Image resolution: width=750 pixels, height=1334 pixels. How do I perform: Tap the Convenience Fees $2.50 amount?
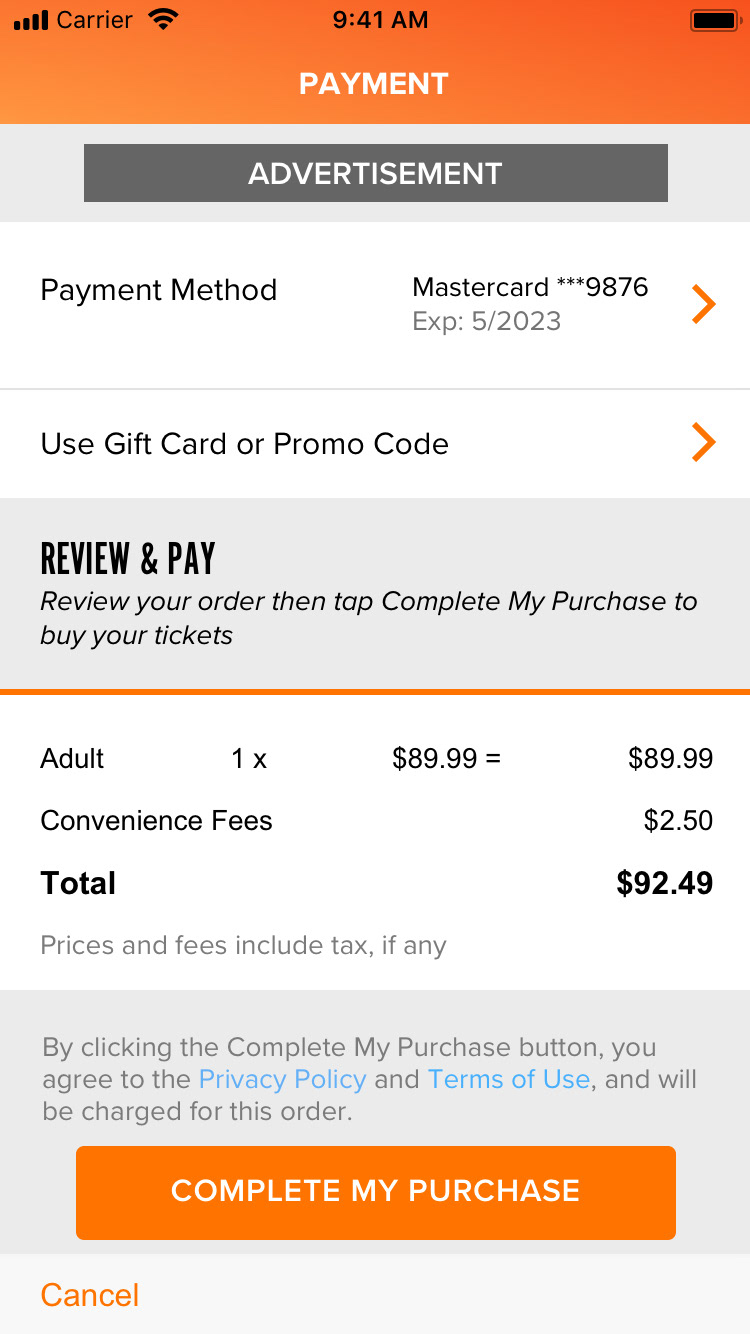click(678, 821)
